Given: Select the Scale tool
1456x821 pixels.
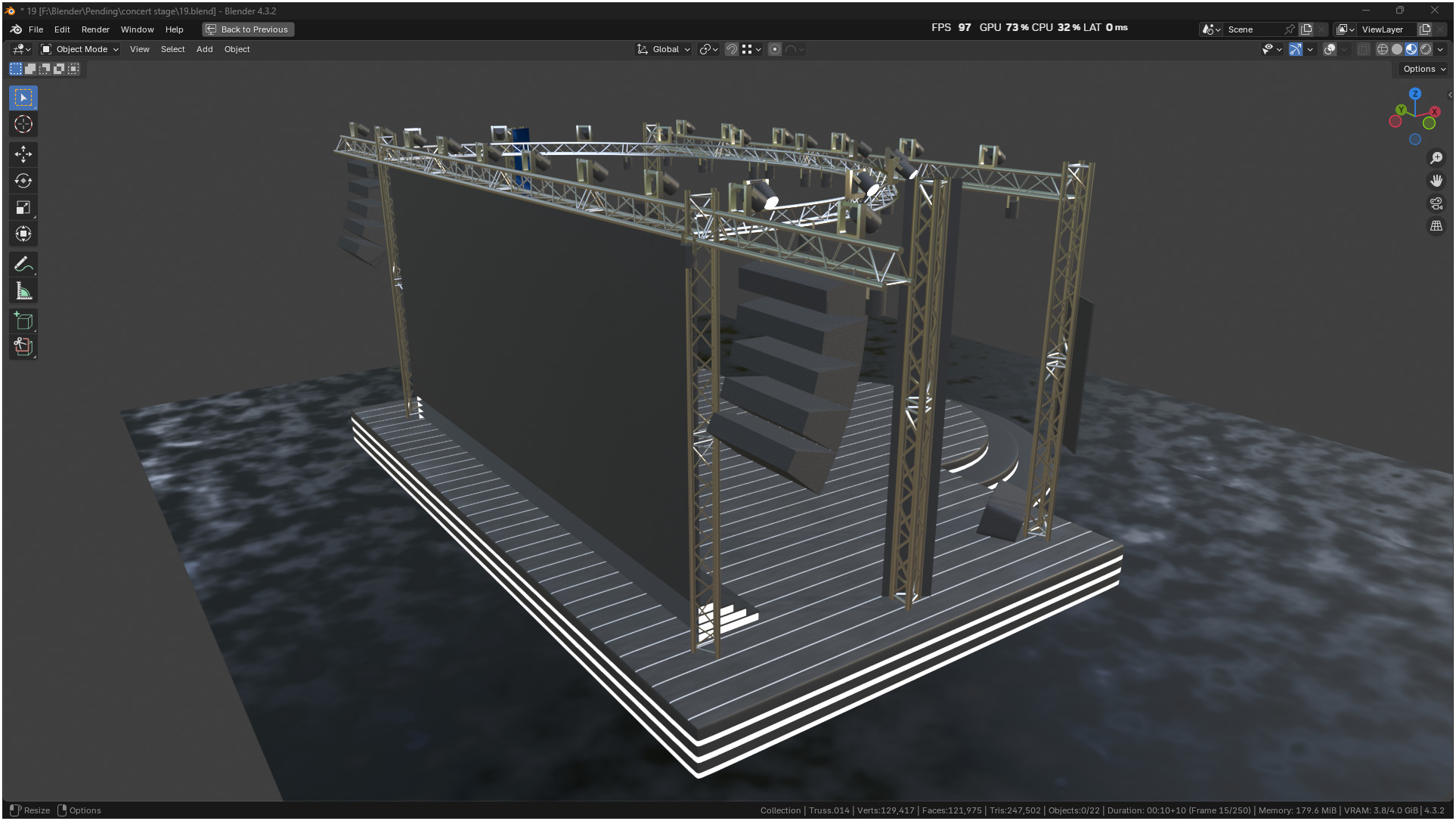Looking at the screenshot, I should 23,207.
